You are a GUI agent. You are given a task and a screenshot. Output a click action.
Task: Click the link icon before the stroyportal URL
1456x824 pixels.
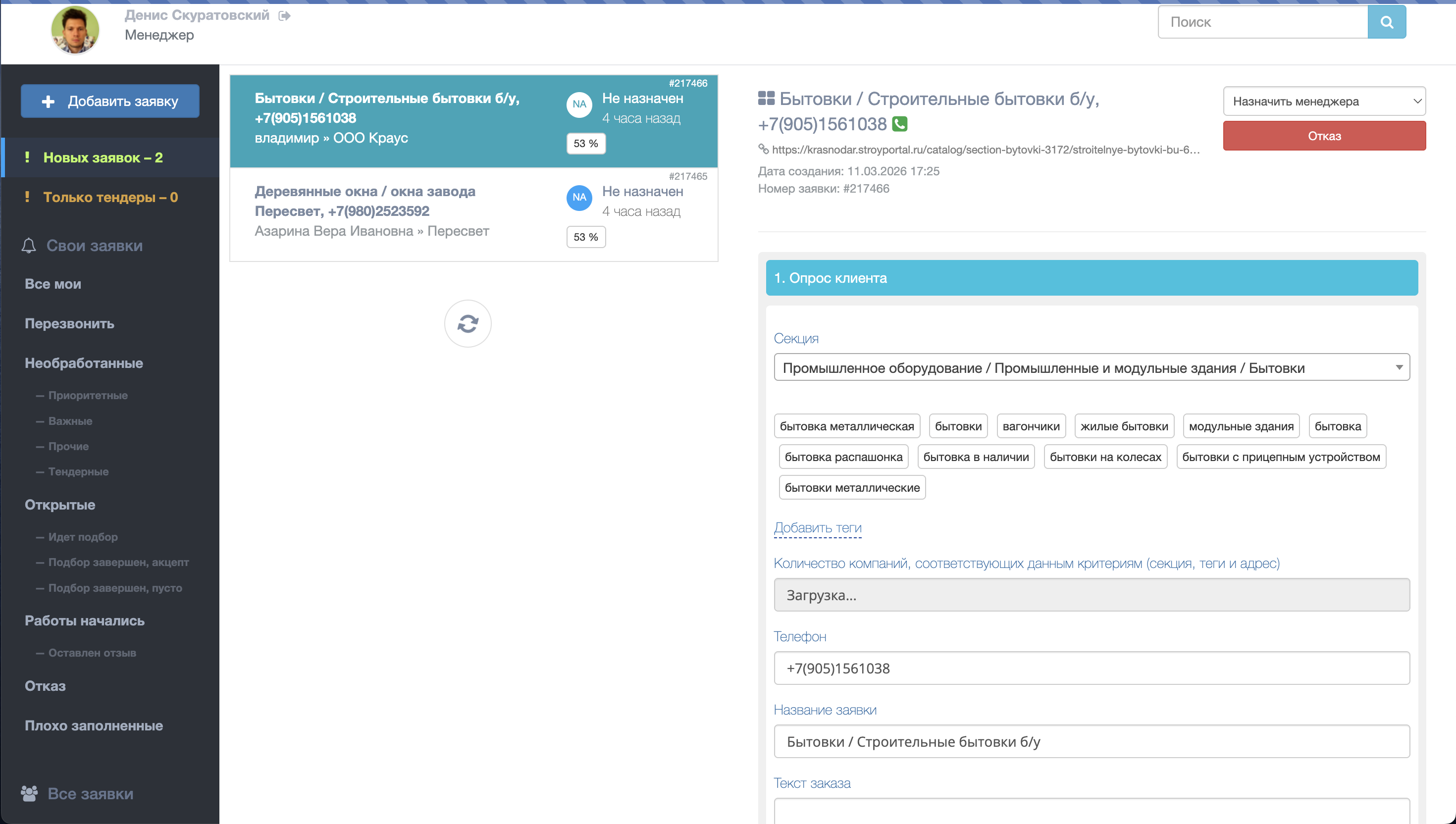click(763, 150)
